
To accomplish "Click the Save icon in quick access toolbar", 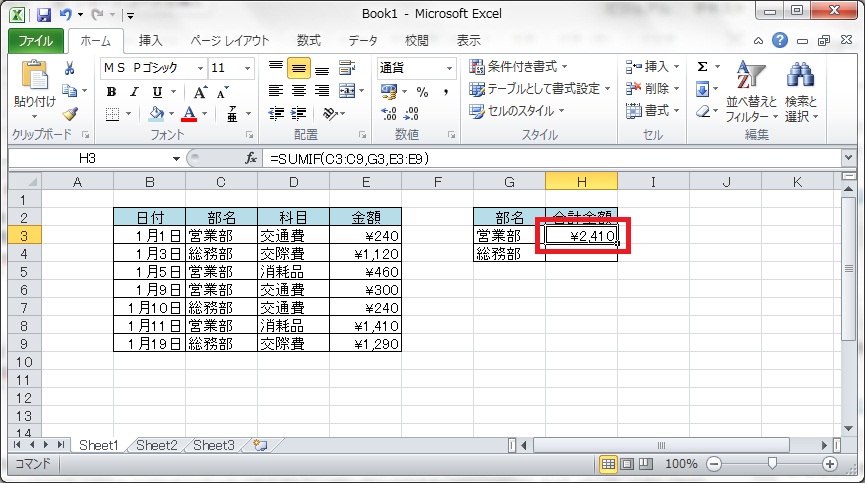I will pyautogui.click(x=44, y=15).
